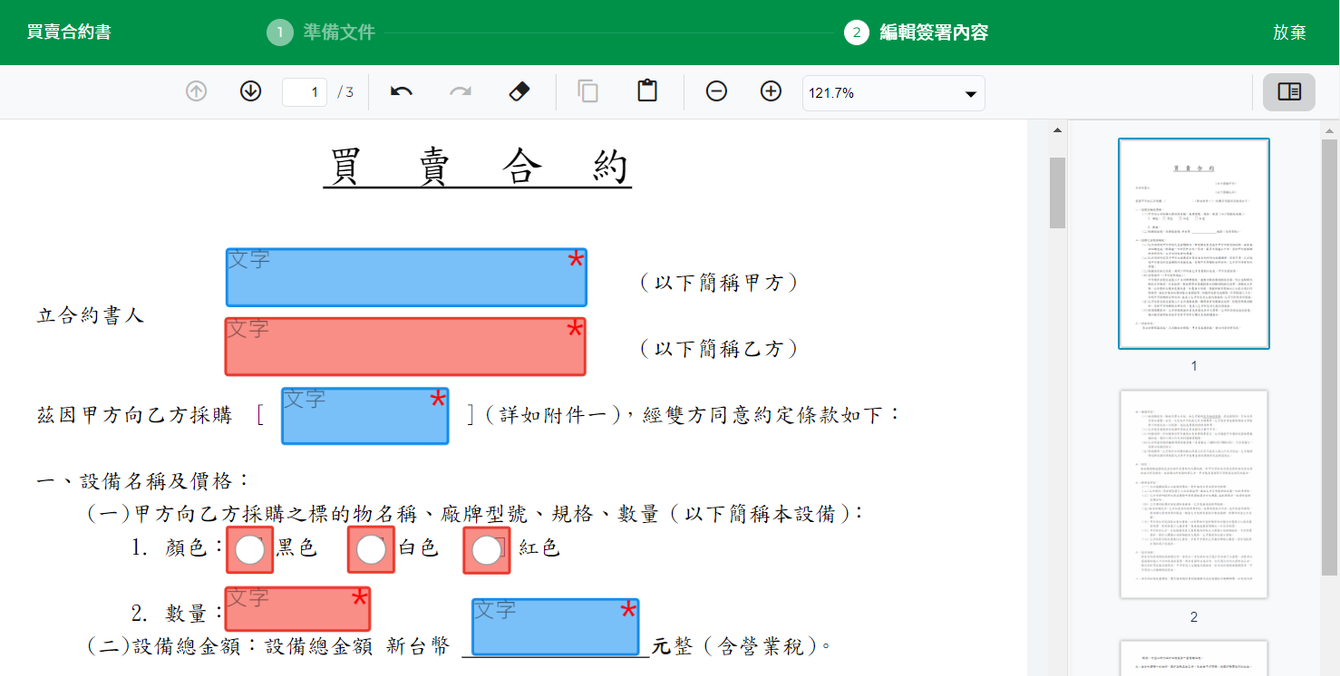Go to next page with down arrow
This screenshot has width=1340, height=676.
pos(251,92)
